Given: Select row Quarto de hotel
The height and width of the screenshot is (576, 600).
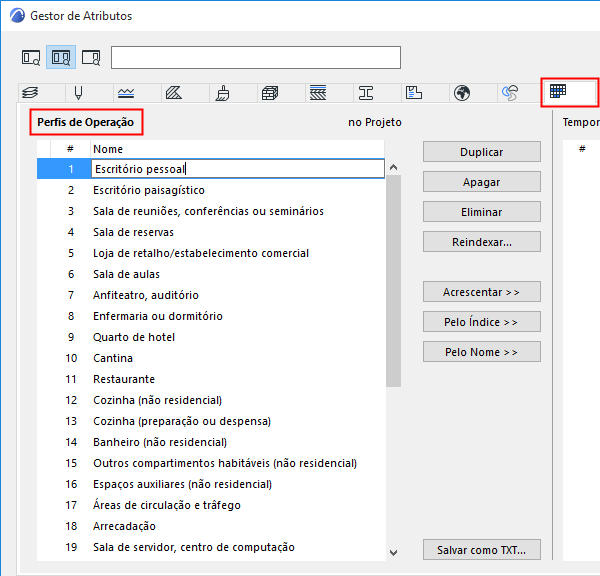Looking at the screenshot, I should pyautogui.click(x=211, y=337).
